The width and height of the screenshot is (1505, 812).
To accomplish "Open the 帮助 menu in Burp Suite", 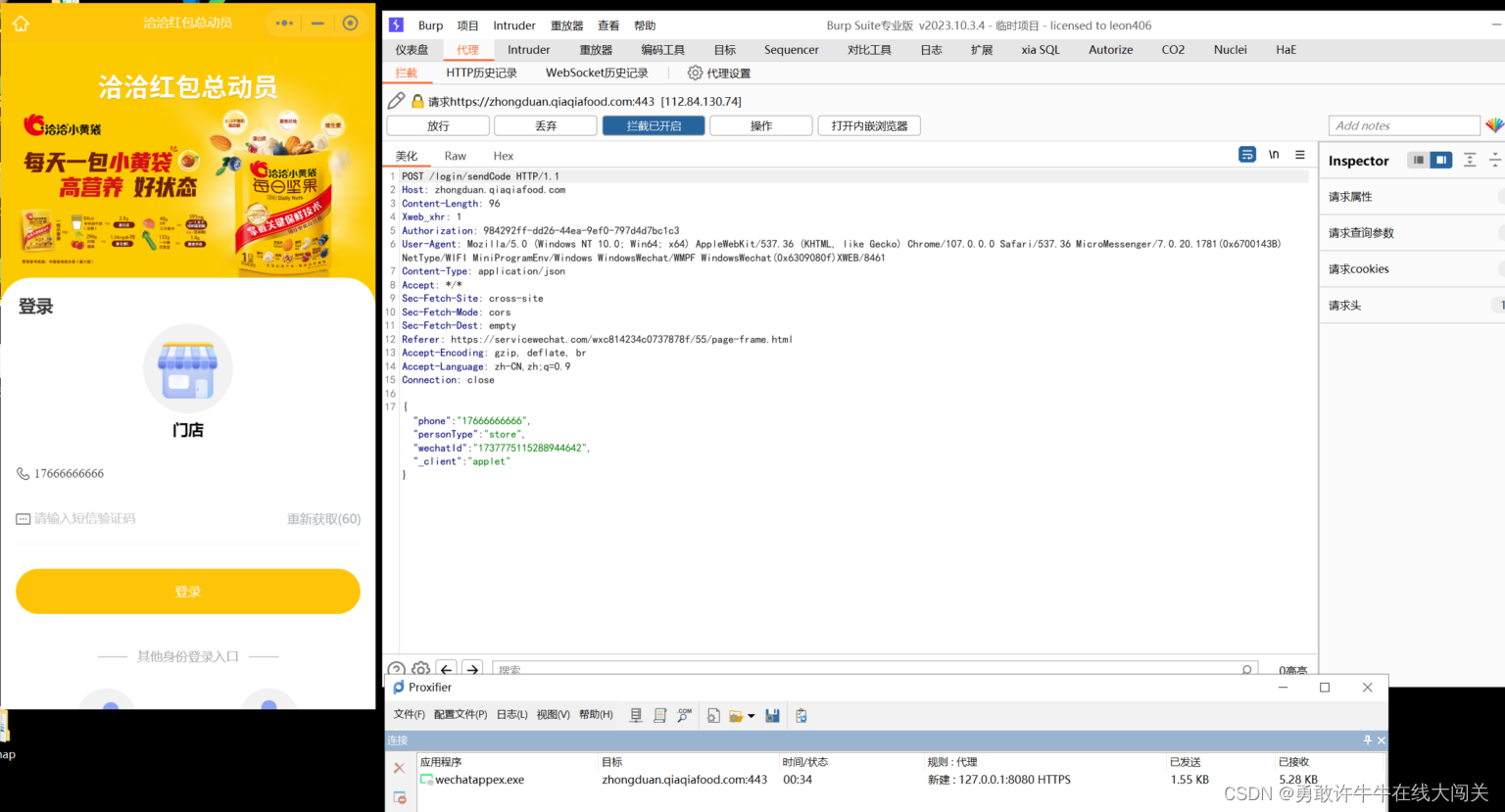I will [x=645, y=25].
